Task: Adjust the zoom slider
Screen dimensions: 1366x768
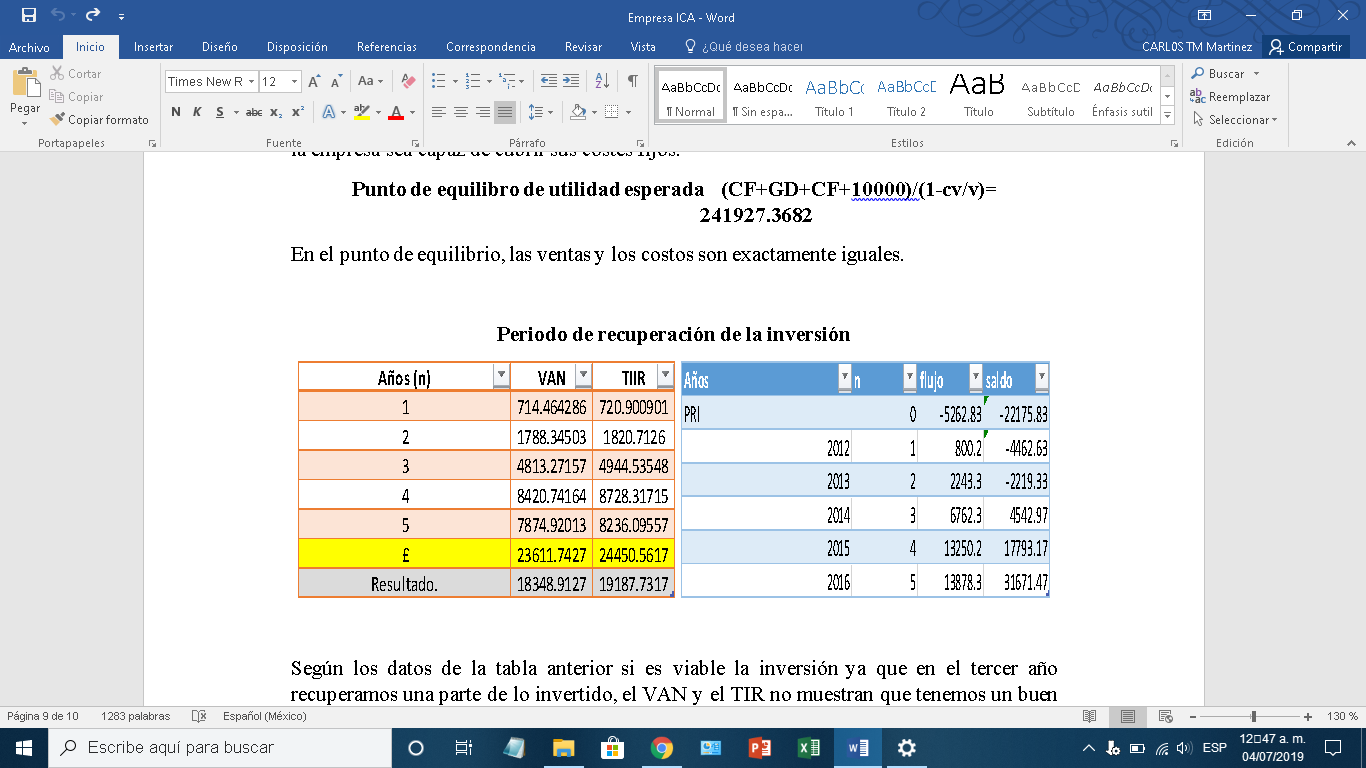Action: tap(1254, 716)
